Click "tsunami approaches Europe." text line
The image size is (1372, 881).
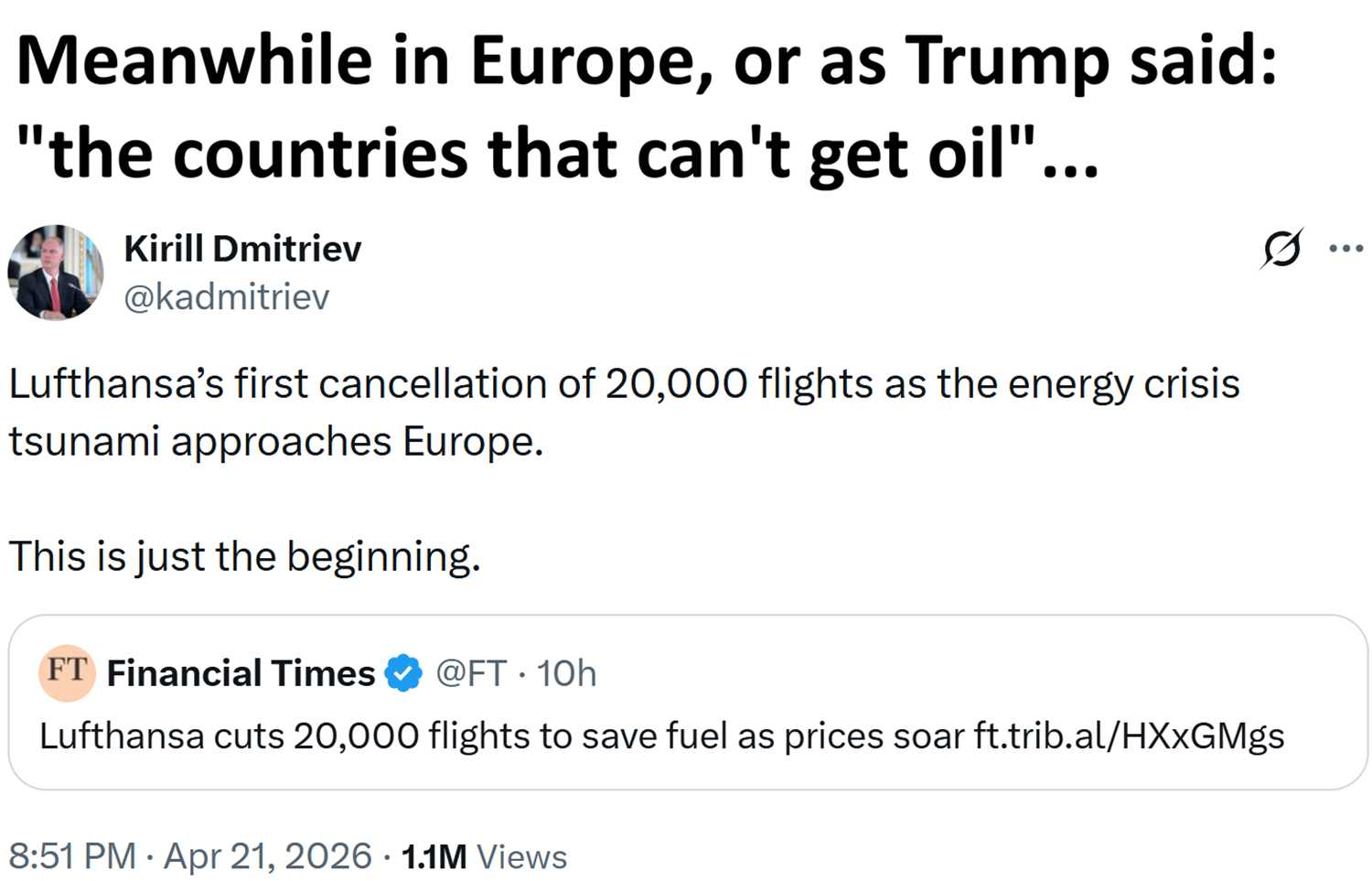click(276, 441)
